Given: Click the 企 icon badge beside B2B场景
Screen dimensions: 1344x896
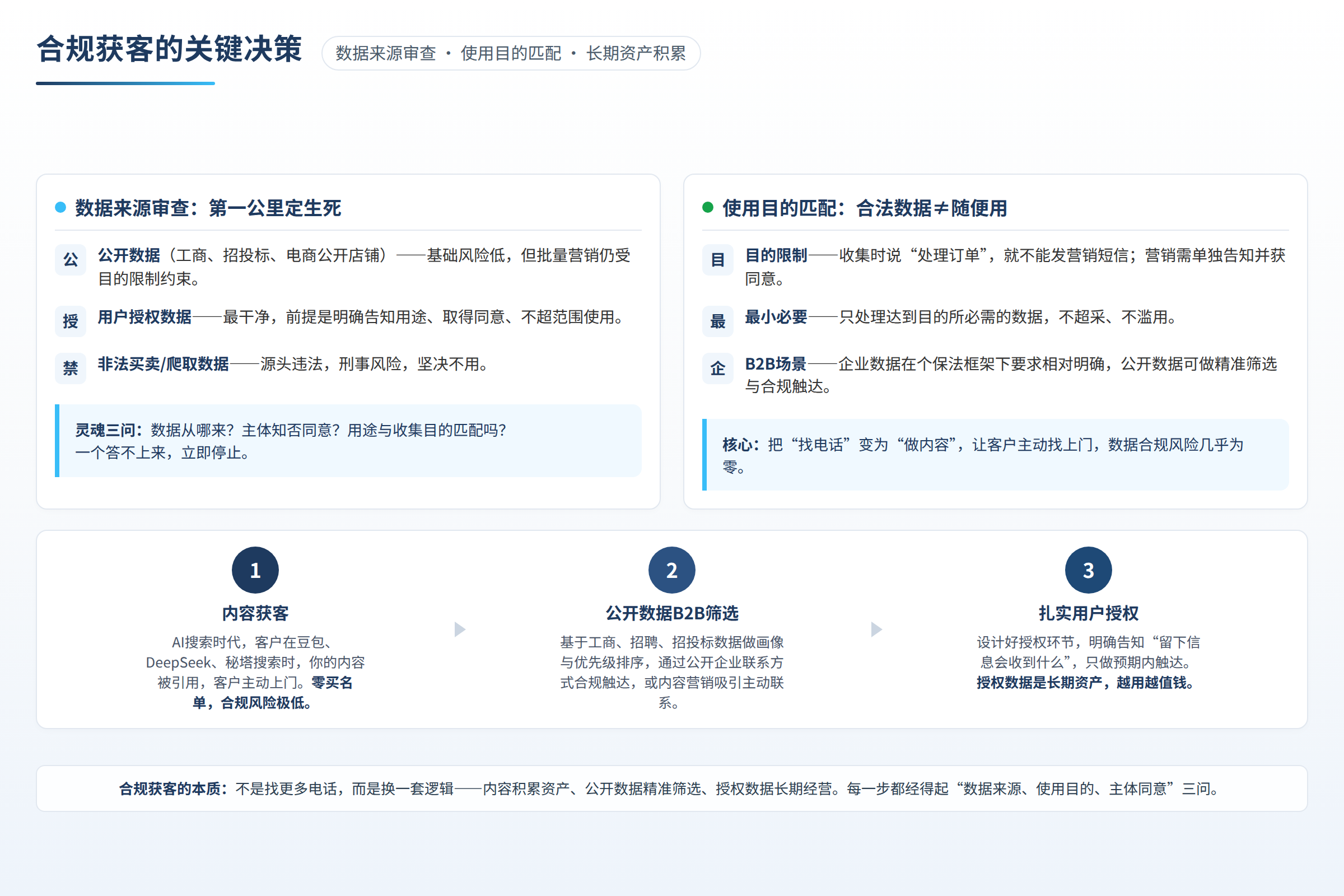Looking at the screenshot, I should tap(718, 368).
